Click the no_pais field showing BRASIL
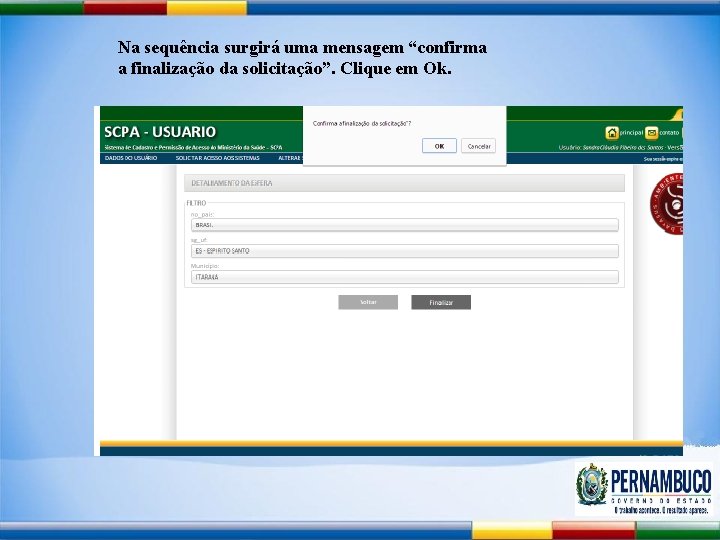The height and width of the screenshot is (540, 720). 405,225
